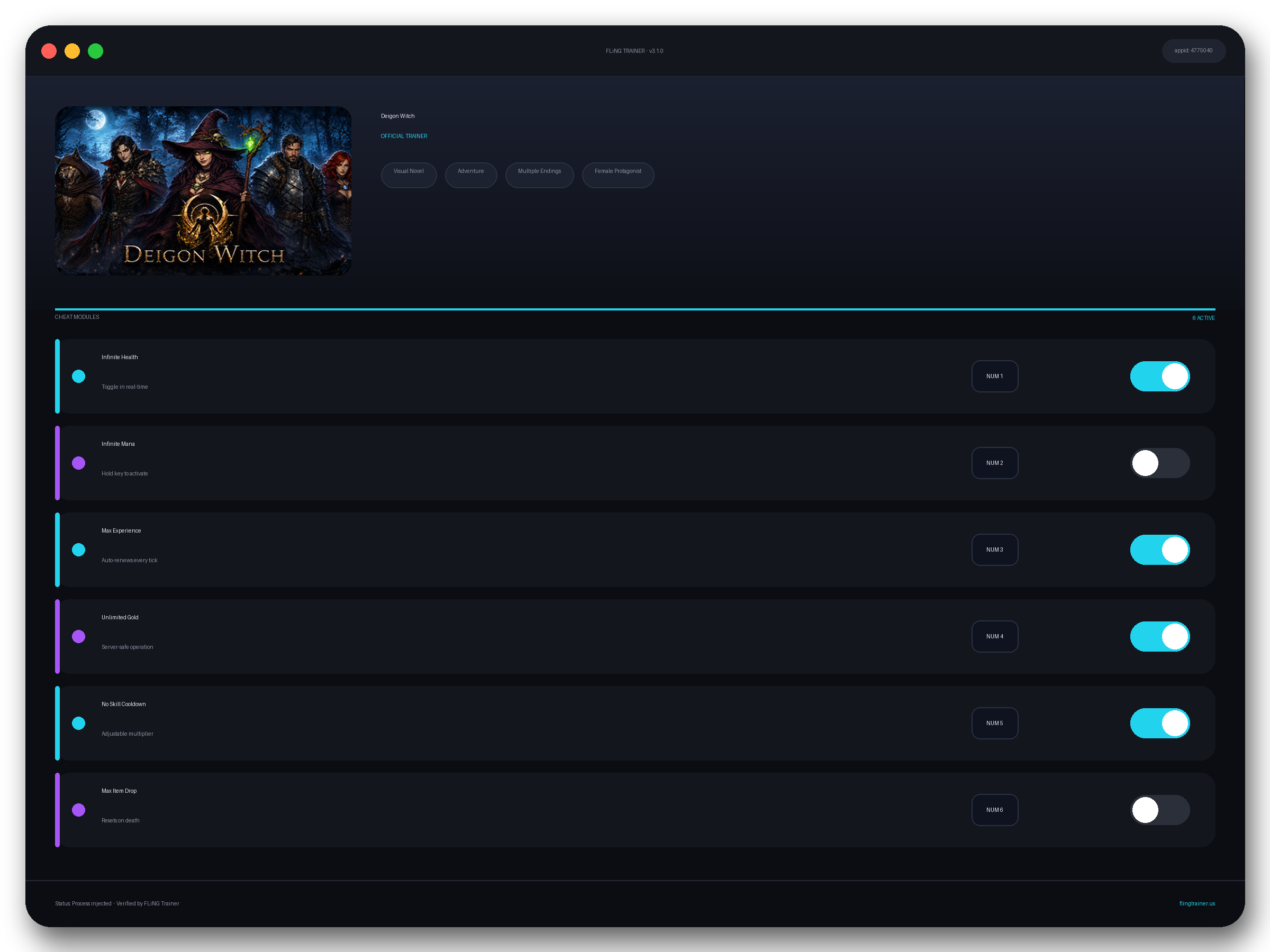Screen dimensions: 1270x952
Task: Disable the Max Experience toggle
Action: point(1160,550)
